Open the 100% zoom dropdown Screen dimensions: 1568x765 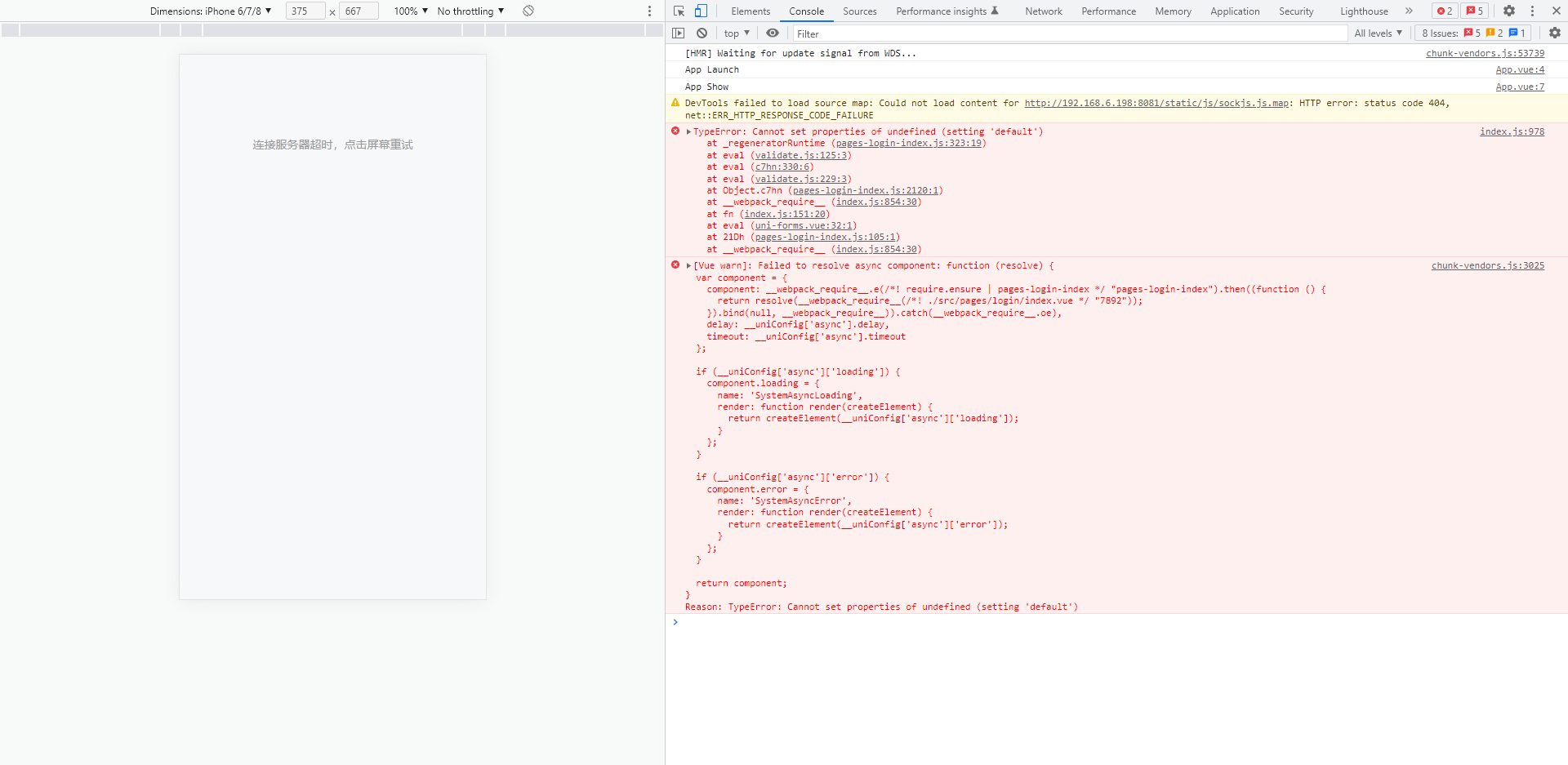pyautogui.click(x=411, y=11)
